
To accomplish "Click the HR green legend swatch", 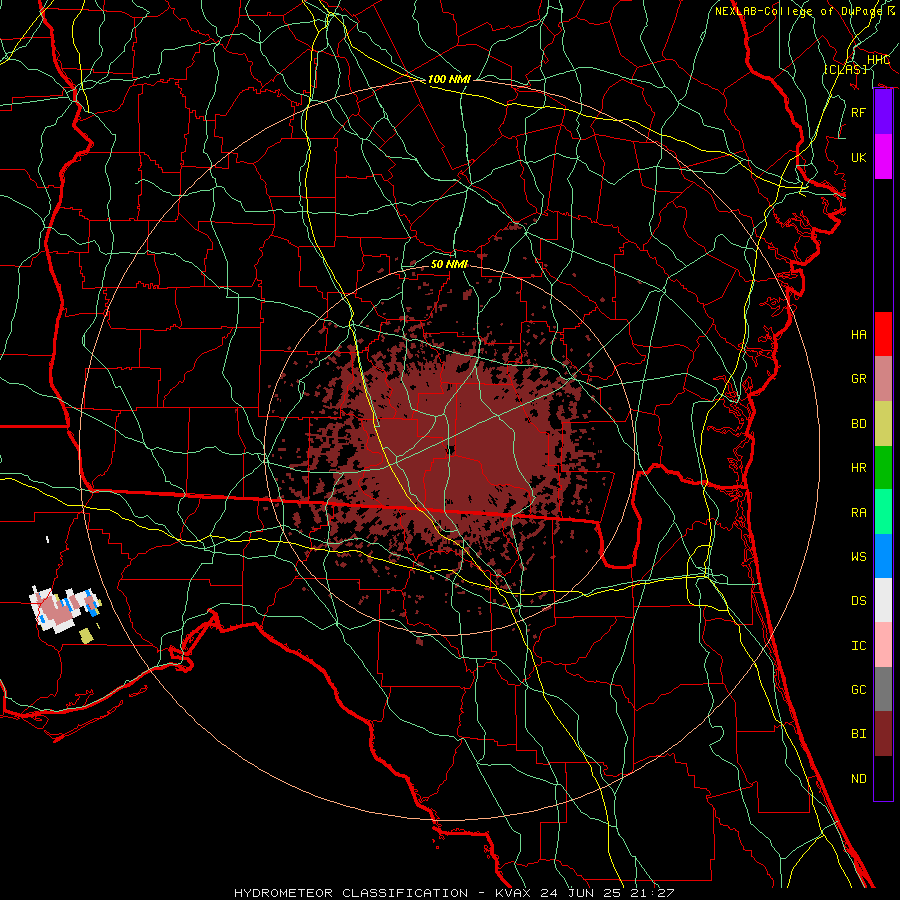I will click(x=883, y=467).
